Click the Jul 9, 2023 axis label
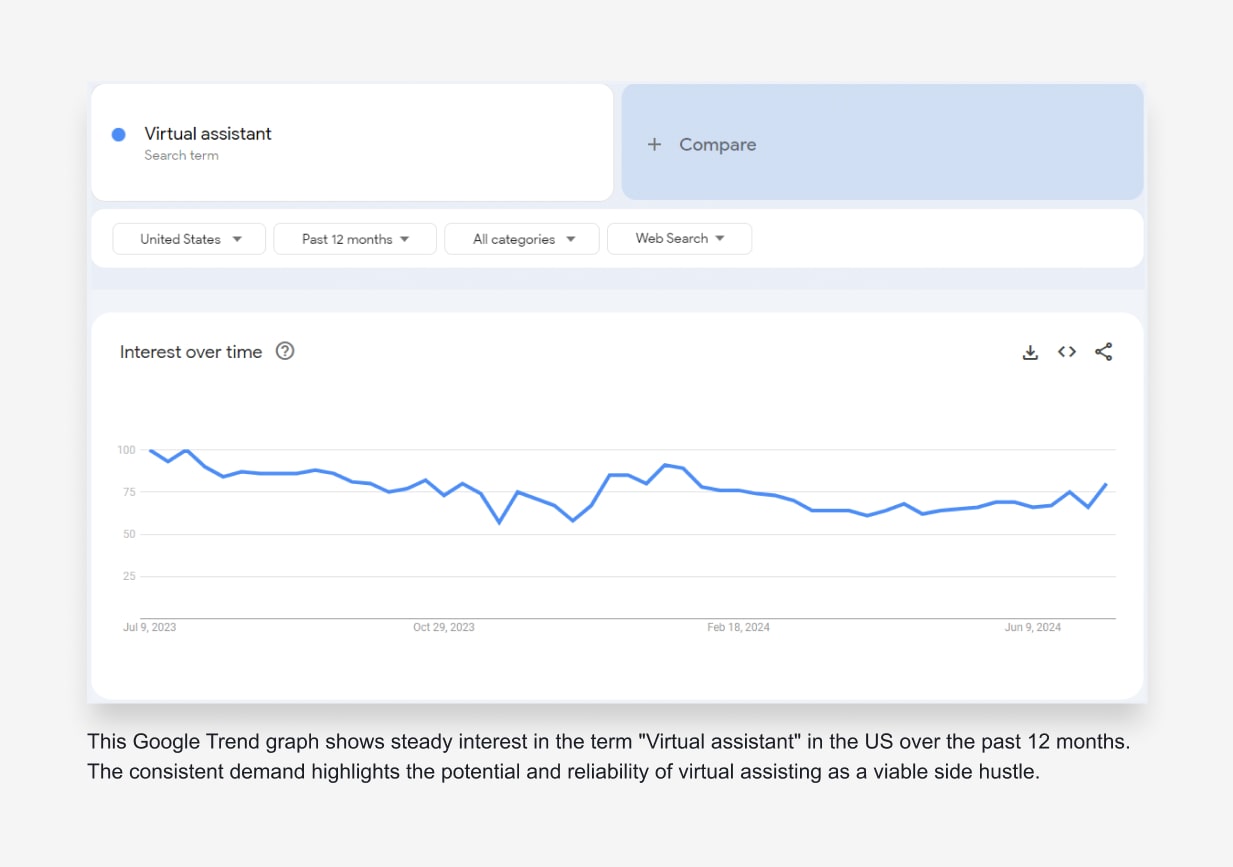This screenshot has height=867, width=1233. coord(149,627)
